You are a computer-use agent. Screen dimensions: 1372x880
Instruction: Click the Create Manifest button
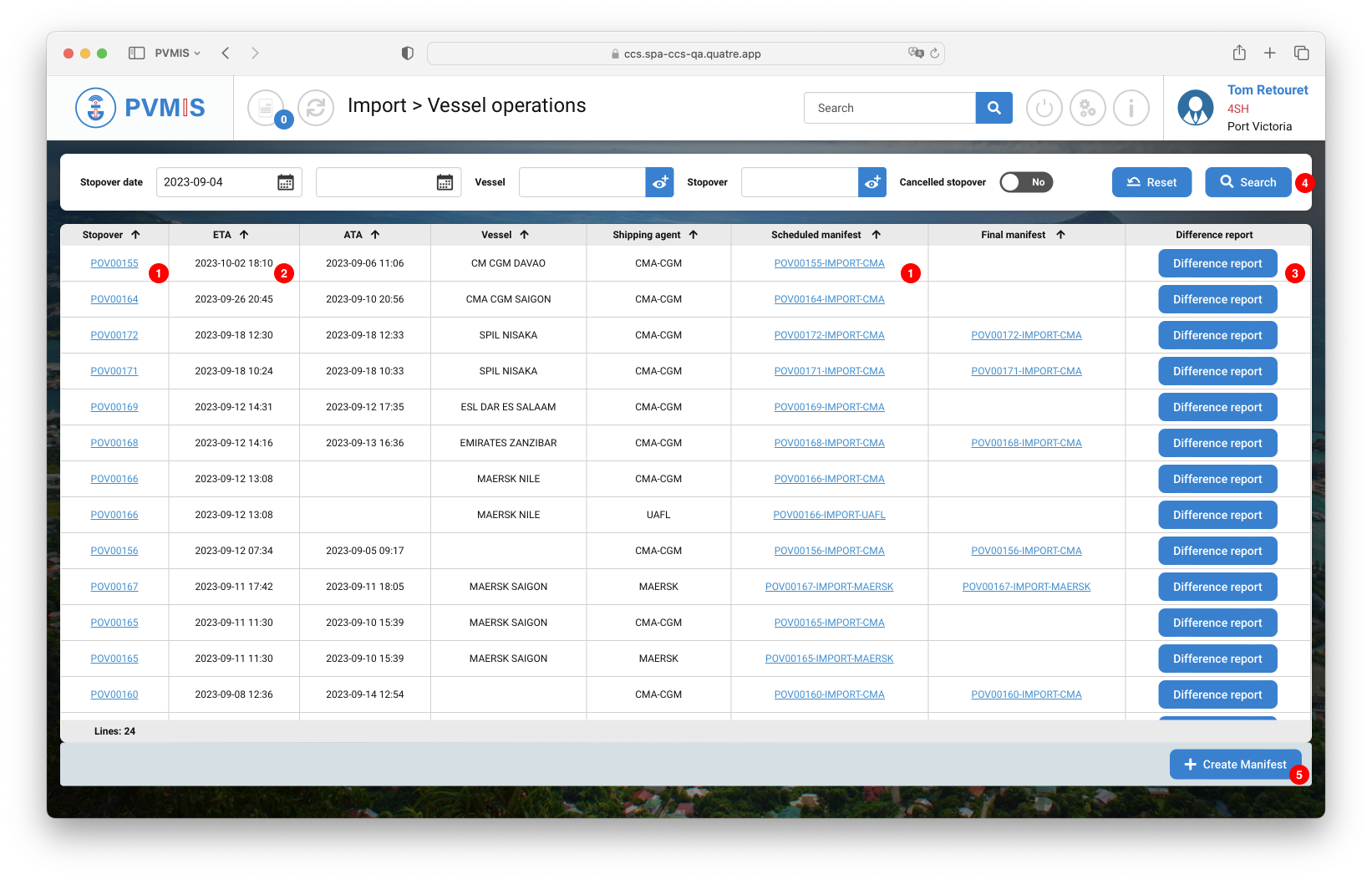(x=1235, y=765)
